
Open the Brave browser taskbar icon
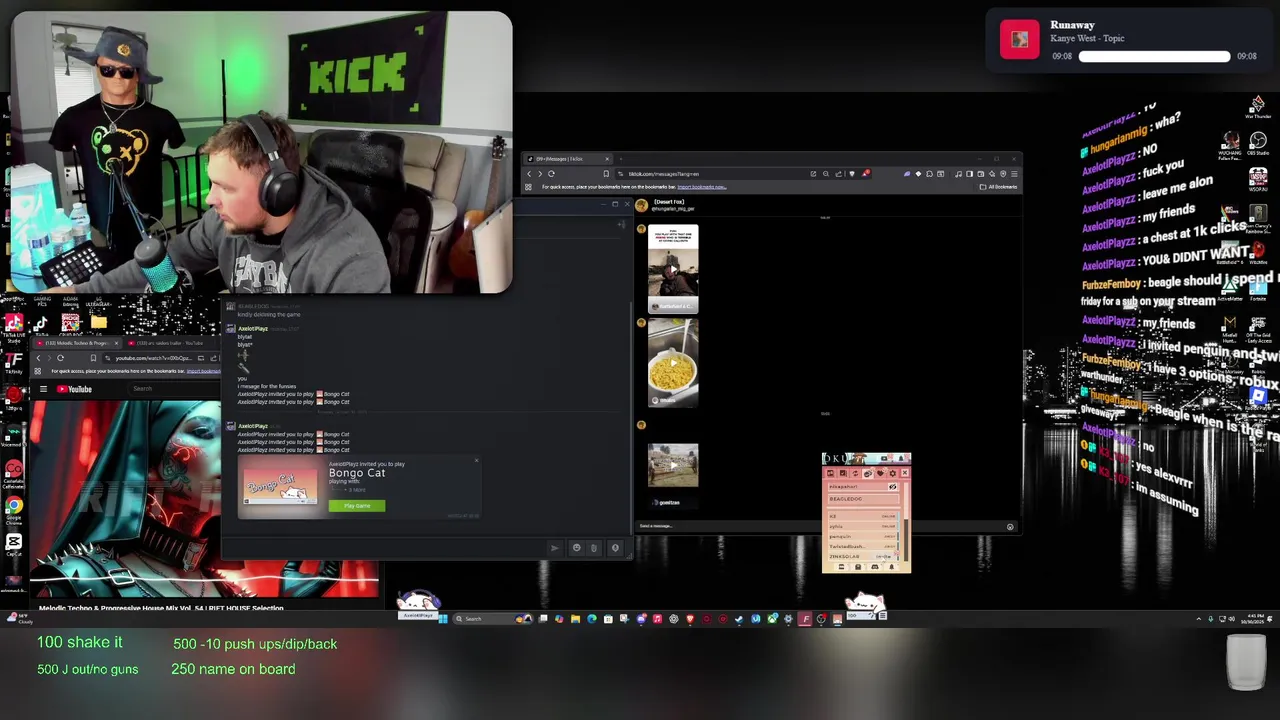[690, 618]
